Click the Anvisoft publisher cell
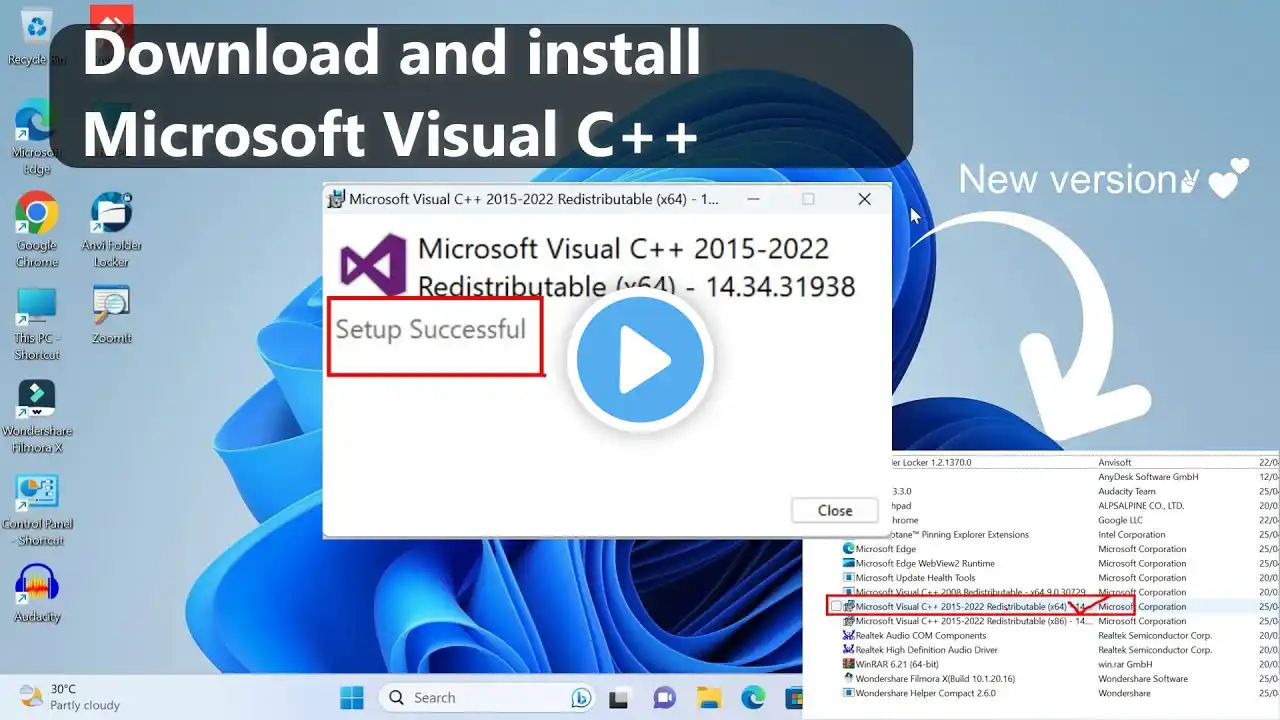Screen dimensions: 1280x720 (x=1115, y=462)
